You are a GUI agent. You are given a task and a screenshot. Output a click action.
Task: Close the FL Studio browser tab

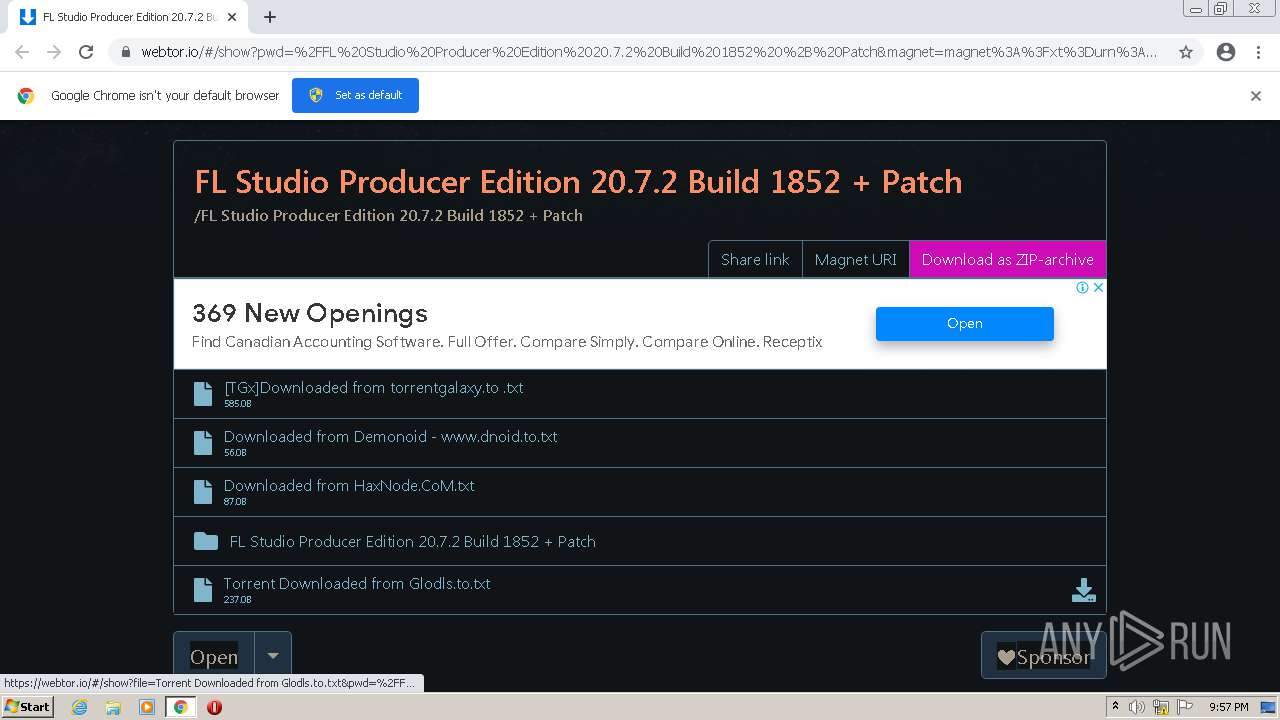(x=232, y=17)
